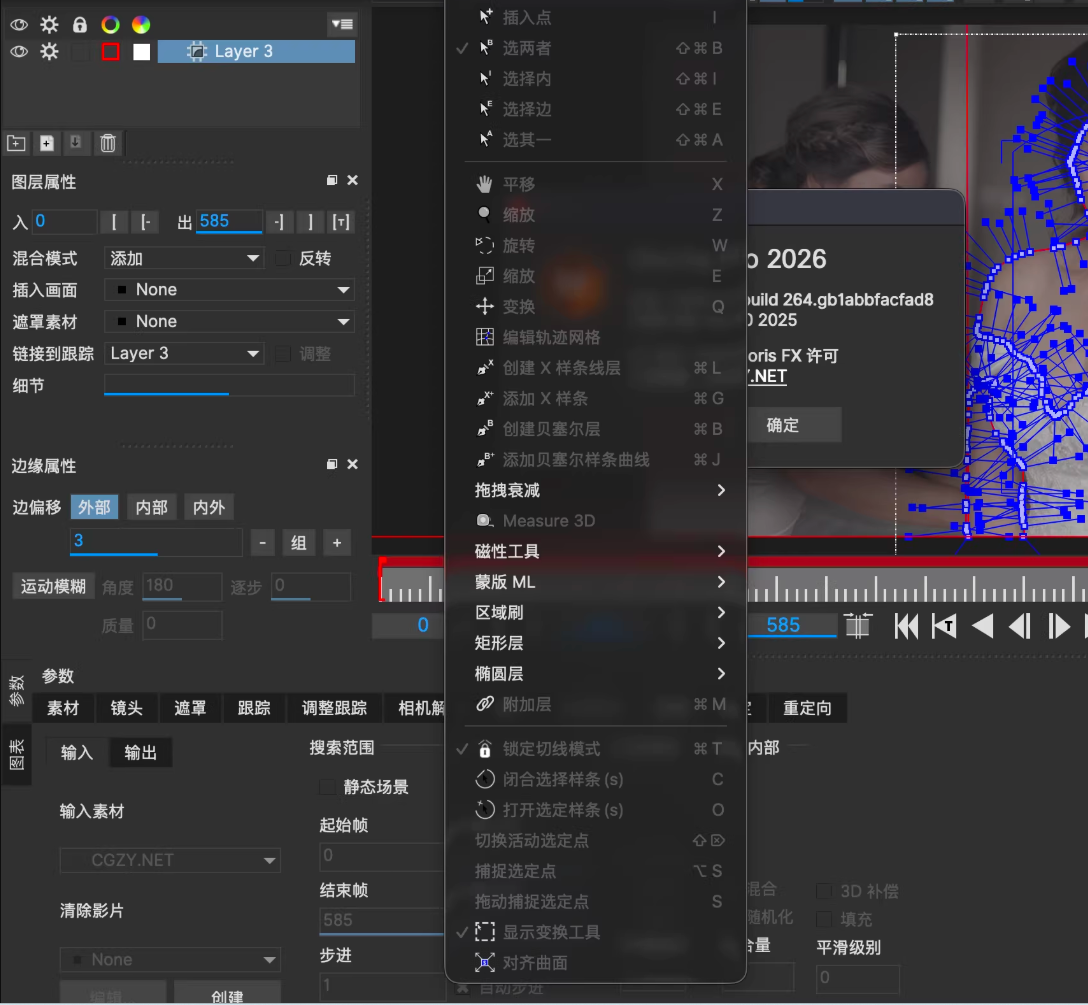Switch to the 输出 tab
The height and width of the screenshot is (1005, 1088).
(141, 753)
